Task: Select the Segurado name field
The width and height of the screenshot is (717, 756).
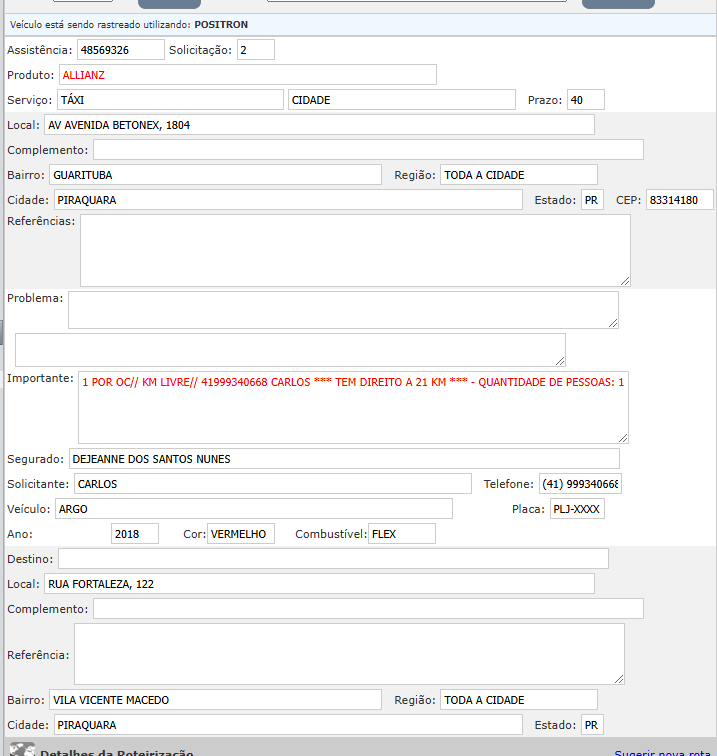Action: click(343, 459)
